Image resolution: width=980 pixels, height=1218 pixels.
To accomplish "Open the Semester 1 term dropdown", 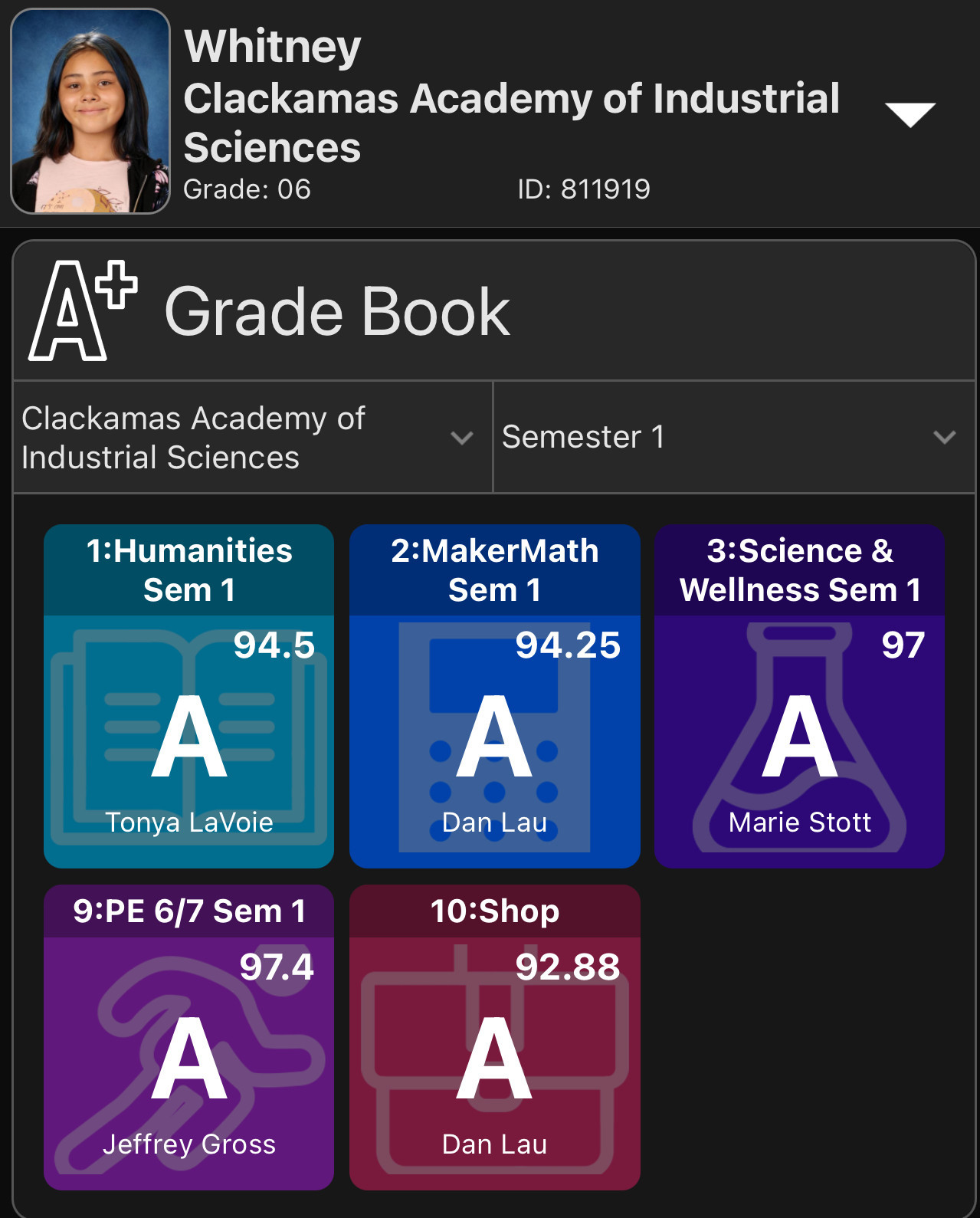I will (x=733, y=437).
